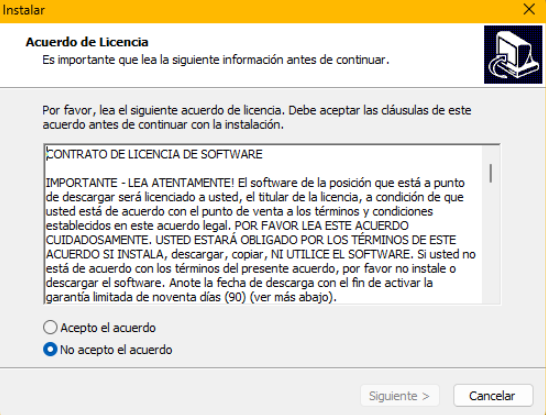The image size is (546, 415).
Task: Click the 'CUIDADOSAMENTE. USTED ESTARÁ OBLIGADO' line
Action: [251, 240]
